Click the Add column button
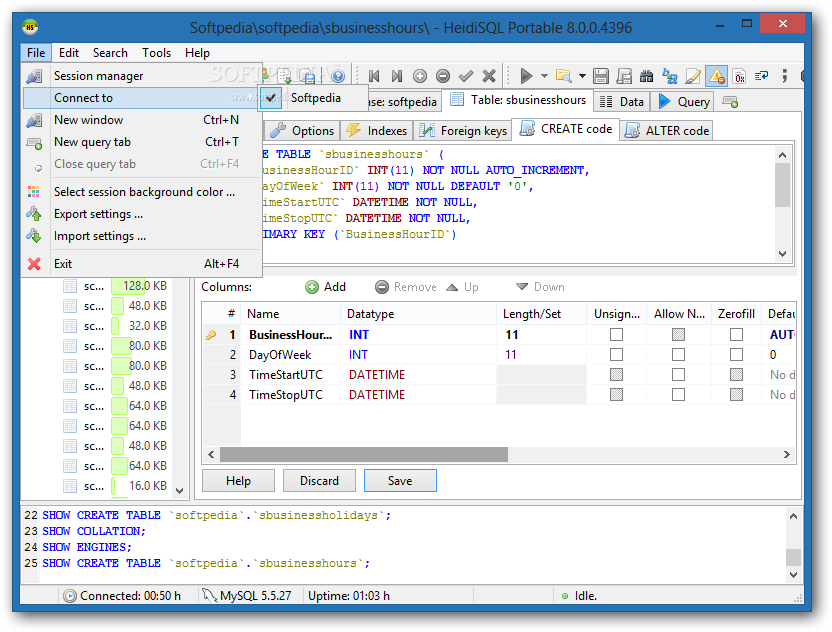This screenshot has height=632, width=832. 326,287
